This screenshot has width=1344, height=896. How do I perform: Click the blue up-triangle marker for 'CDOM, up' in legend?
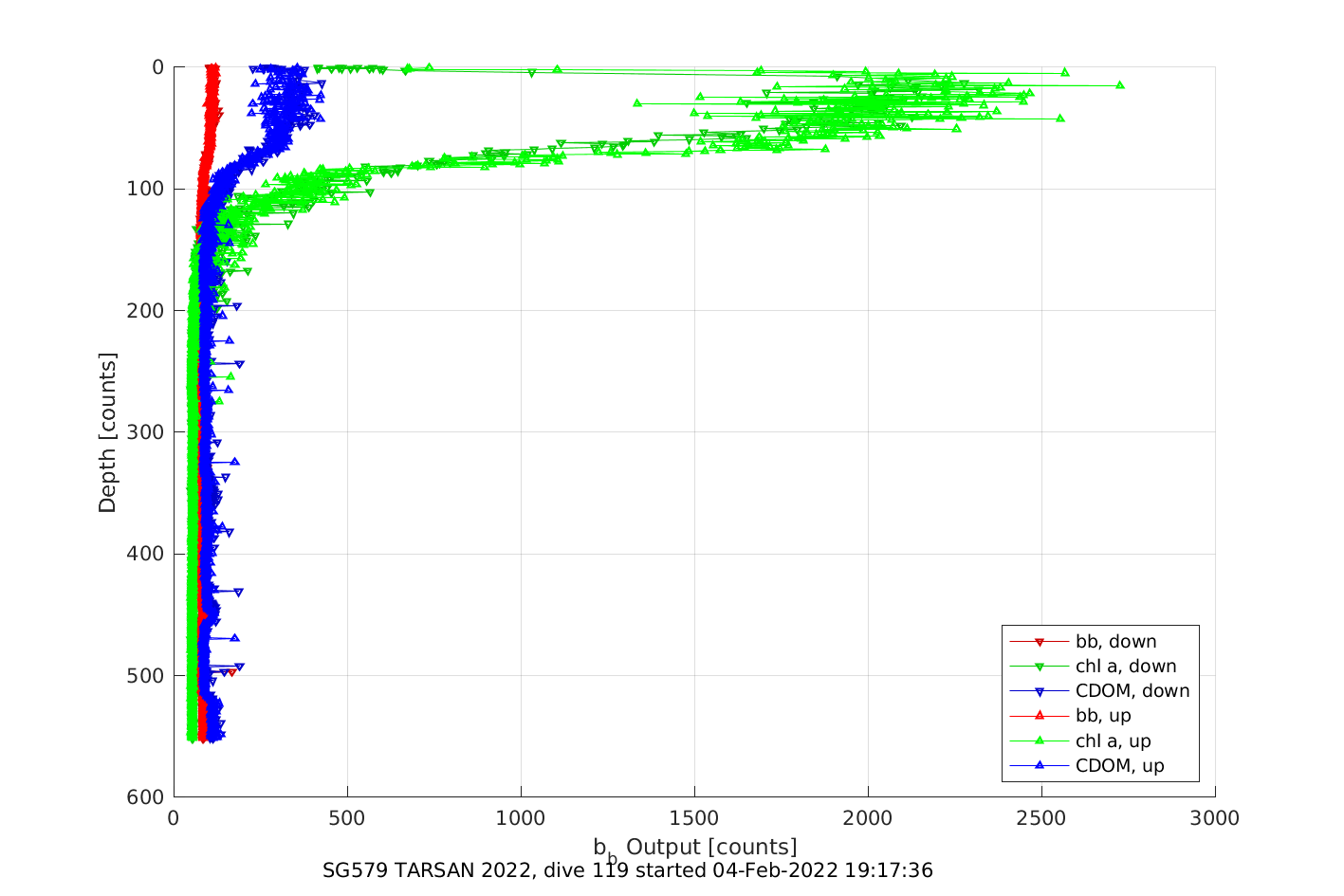tap(1040, 765)
